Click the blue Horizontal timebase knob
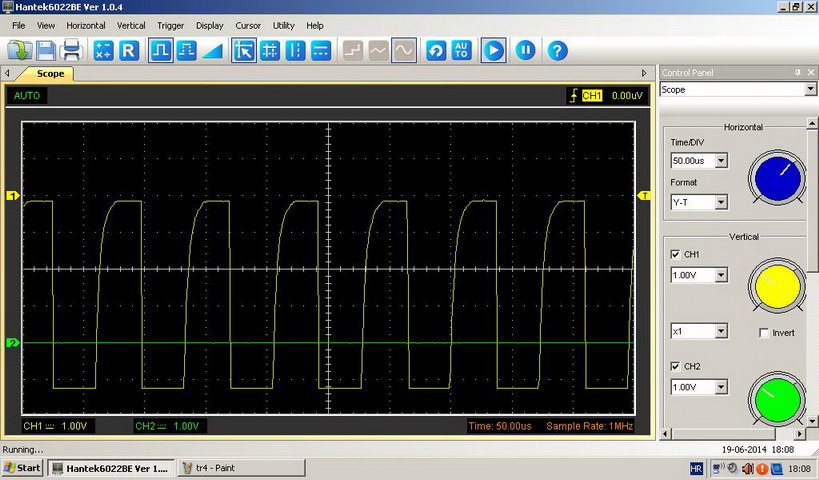This screenshot has height=480, width=819. (776, 179)
